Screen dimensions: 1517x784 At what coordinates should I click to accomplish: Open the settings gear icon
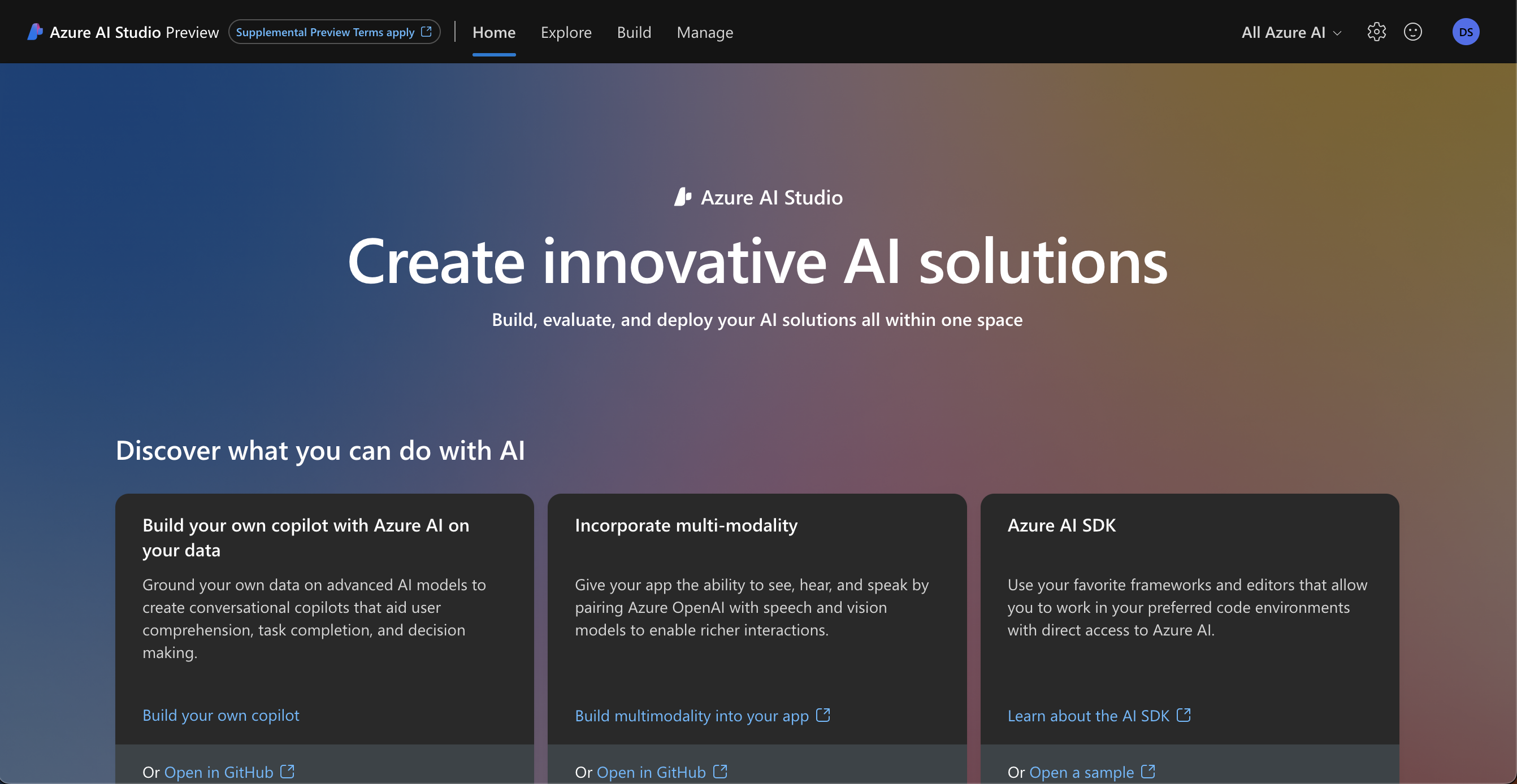(1376, 32)
